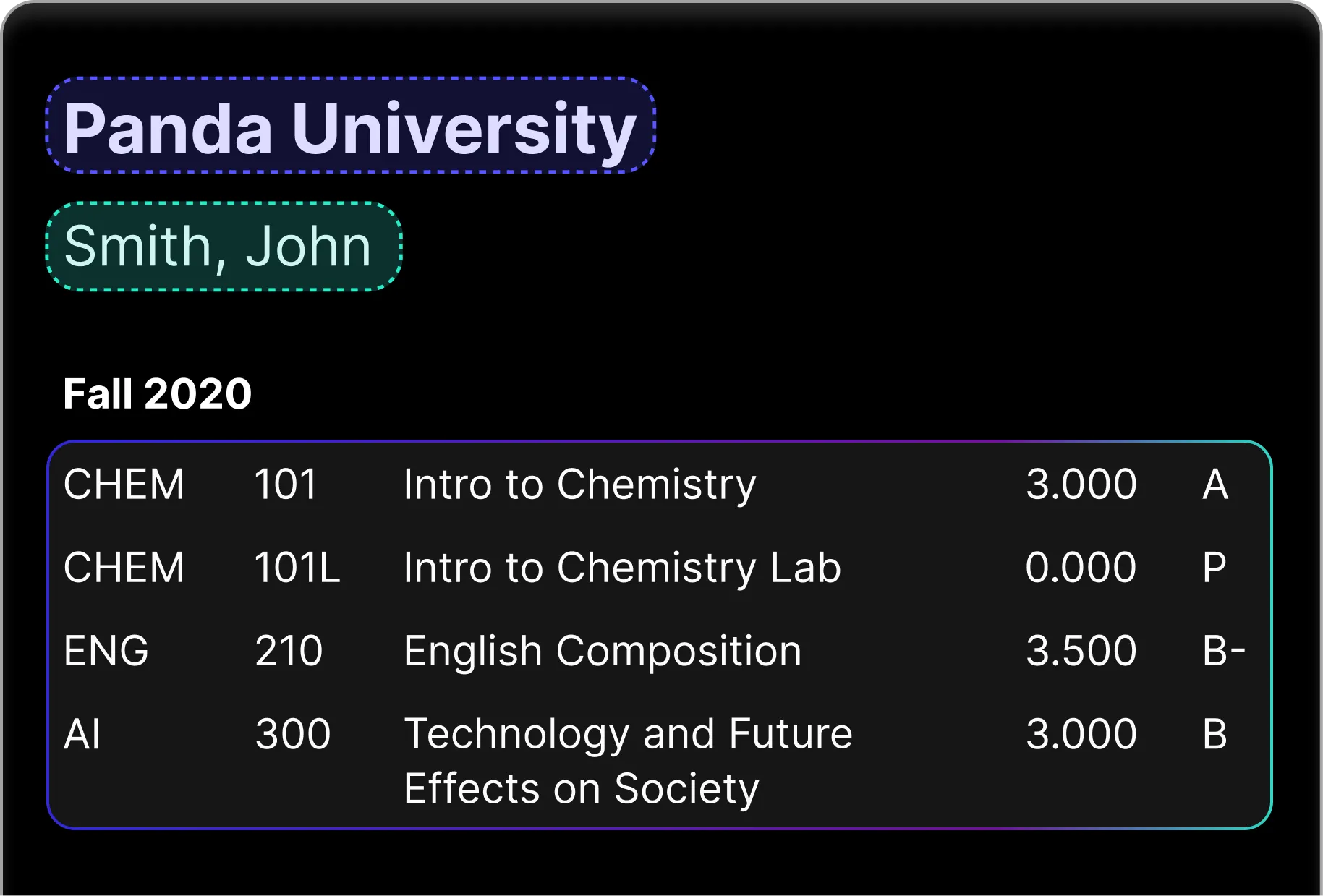Click Intro to Chemistry Lab title

[622, 567]
